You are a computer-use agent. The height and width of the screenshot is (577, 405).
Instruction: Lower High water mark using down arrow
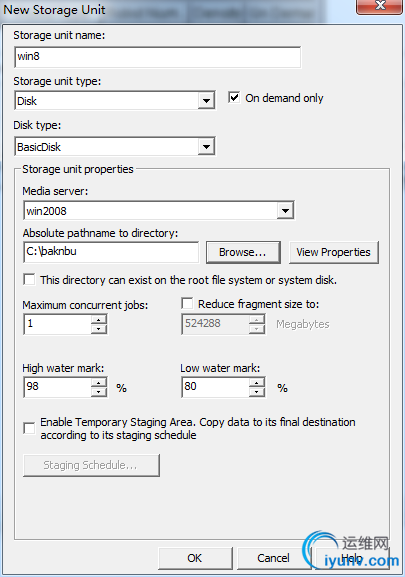(99, 392)
